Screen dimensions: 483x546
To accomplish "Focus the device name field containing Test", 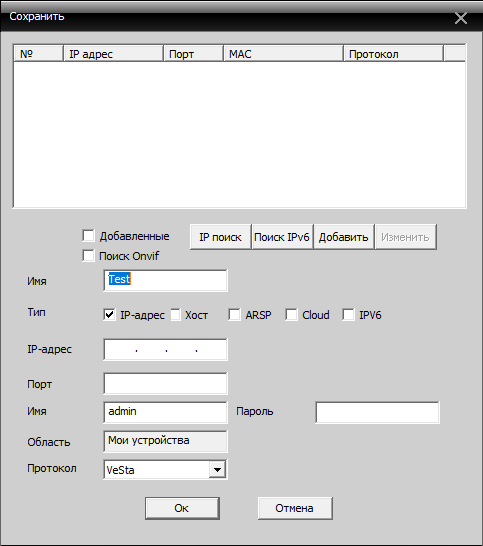I will [x=165, y=280].
